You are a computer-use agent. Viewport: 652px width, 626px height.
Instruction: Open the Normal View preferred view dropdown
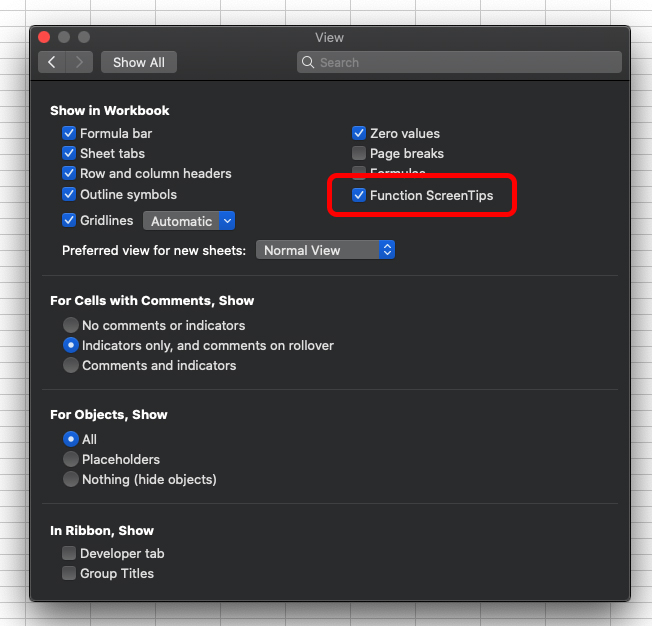tap(326, 250)
